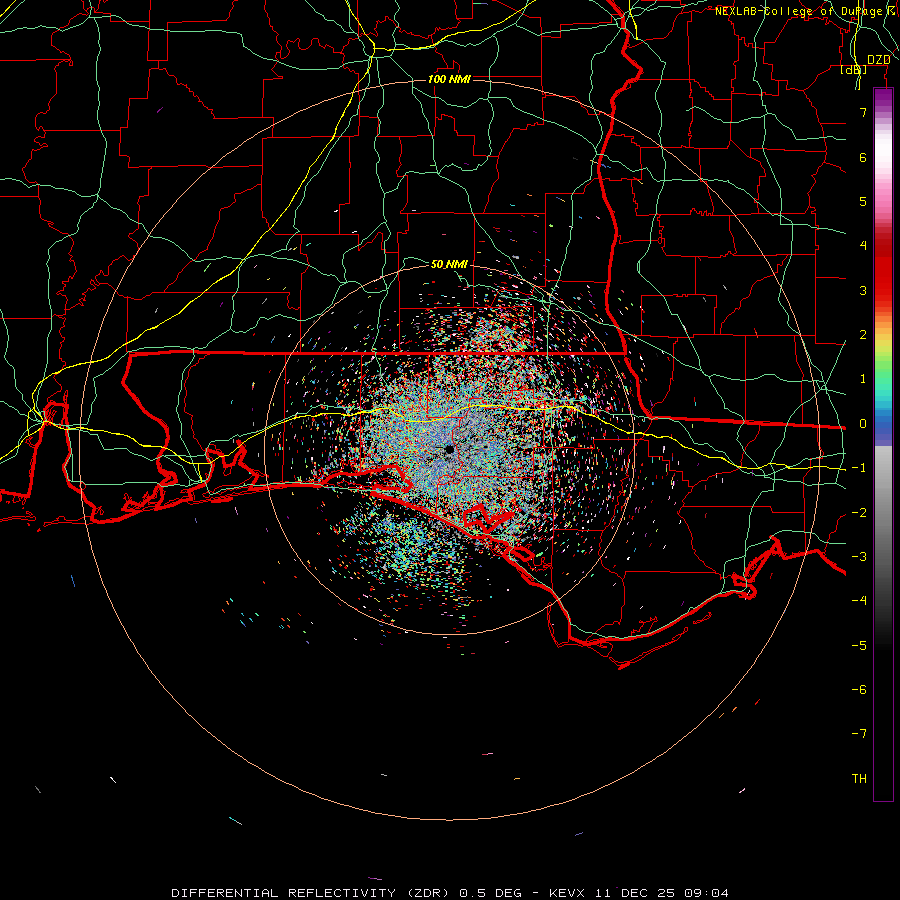Click the "50 NMI" range ring label
This screenshot has width=900, height=900.
tap(449, 264)
